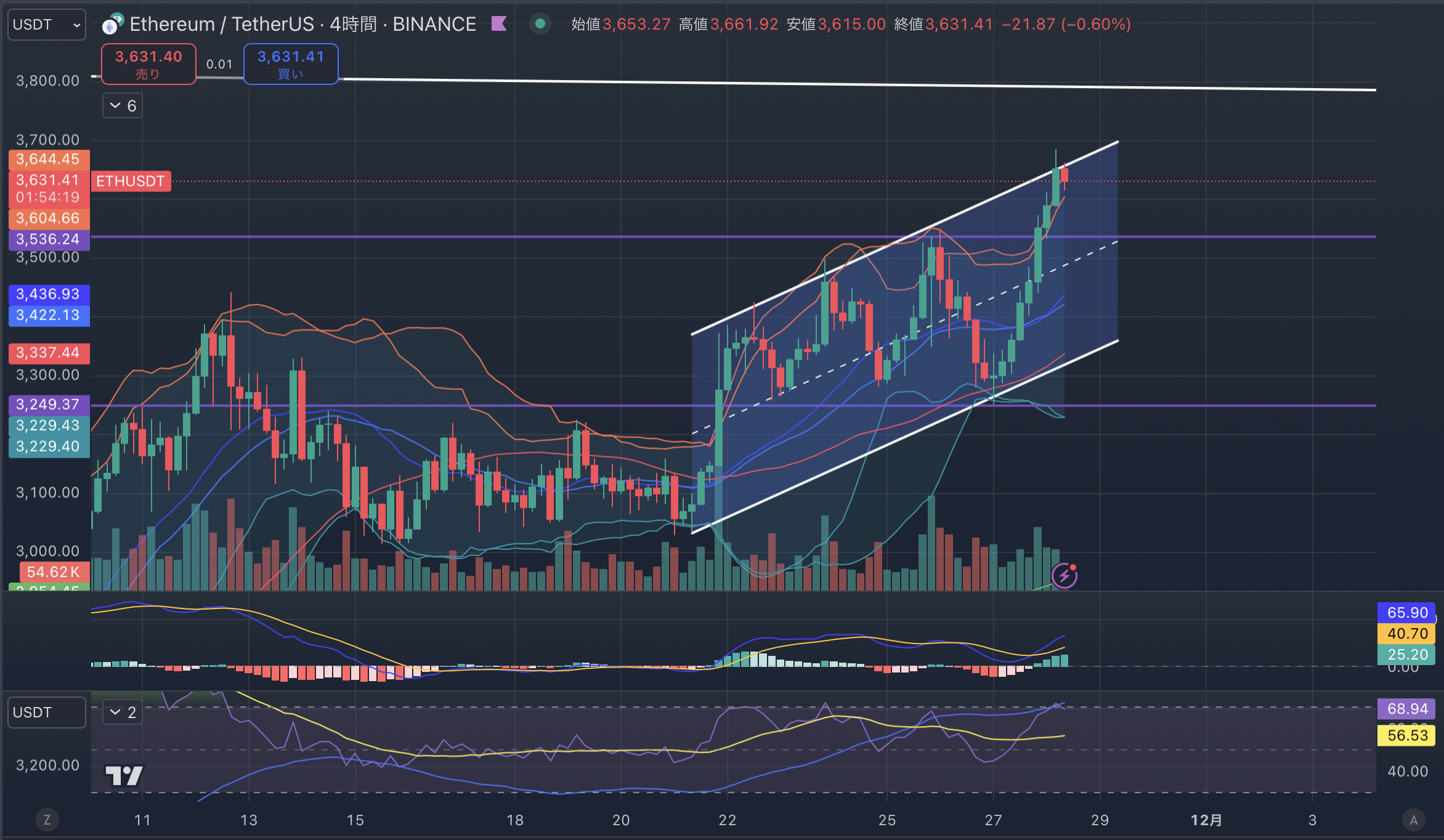The width and height of the screenshot is (1444, 840).
Task: Click the 68.94 RSI value label
Action: pos(1406,709)
